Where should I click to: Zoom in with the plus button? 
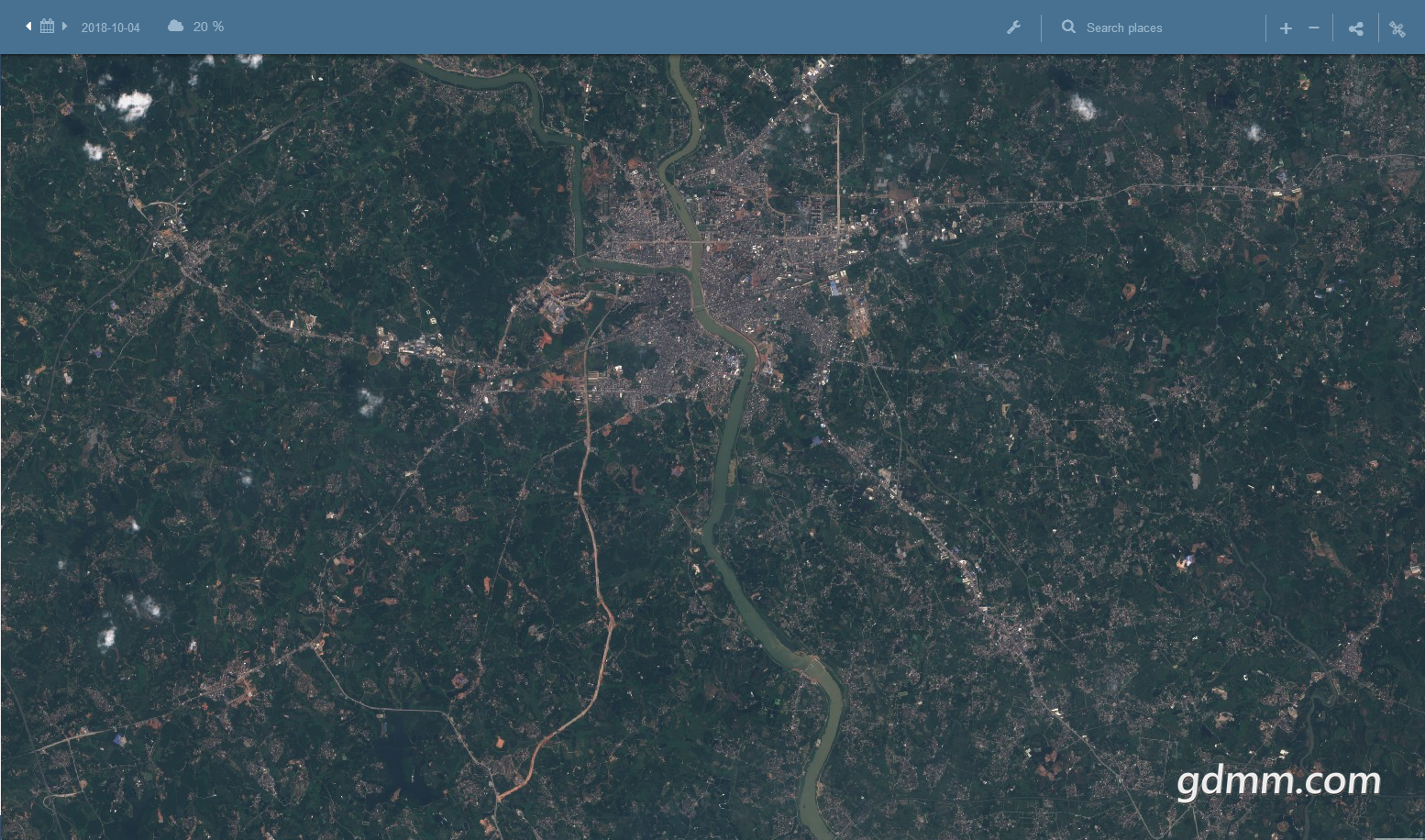click(x=1286, y=28)
